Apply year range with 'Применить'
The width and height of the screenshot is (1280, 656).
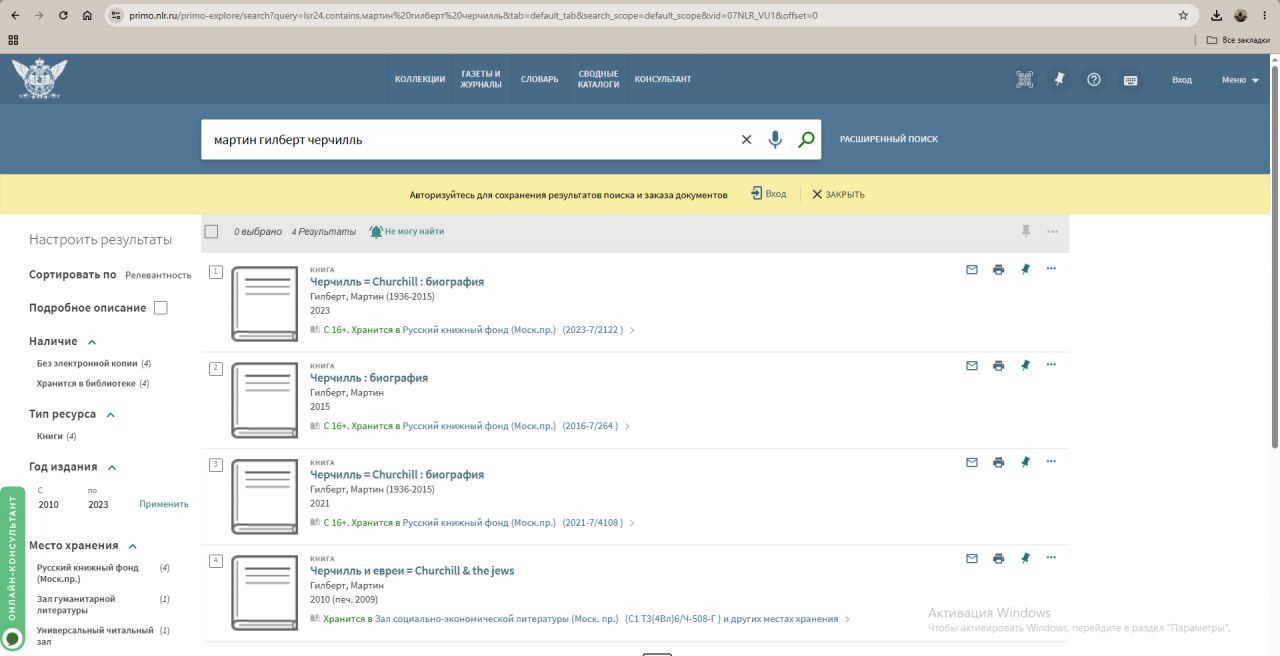coord(164,504)
